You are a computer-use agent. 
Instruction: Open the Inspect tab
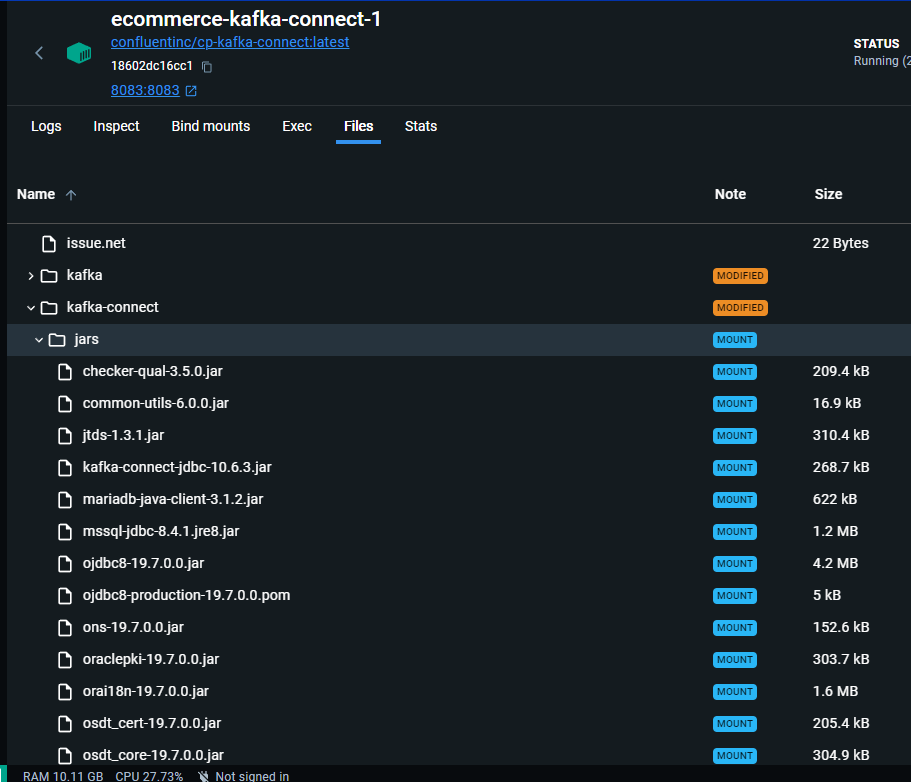[116, 126]
